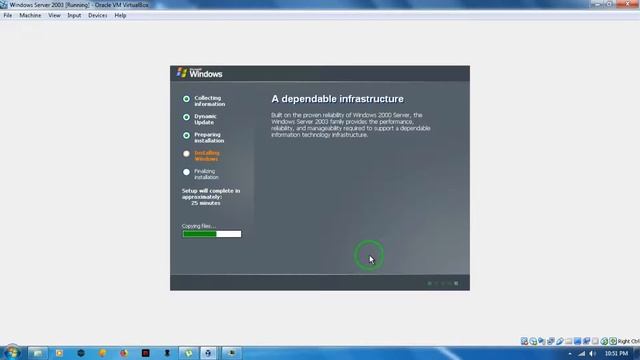Open the Devices menu
The height and width of the screenshot is (360, 640).
pyautogui.click(x=98, y=15)
